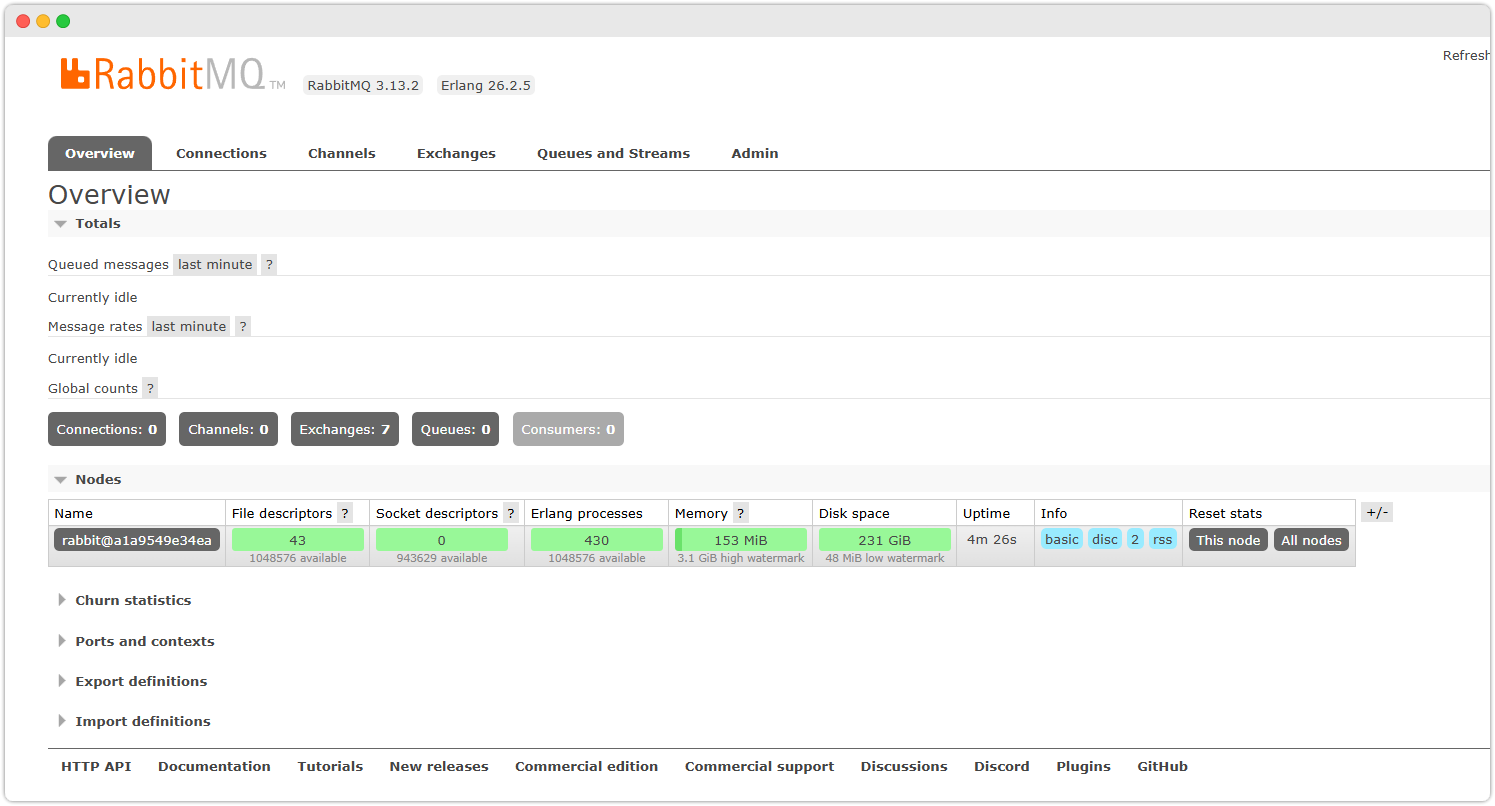
Task: Click the Erlang 26.2.5 version label
Action: pos(486,85)
